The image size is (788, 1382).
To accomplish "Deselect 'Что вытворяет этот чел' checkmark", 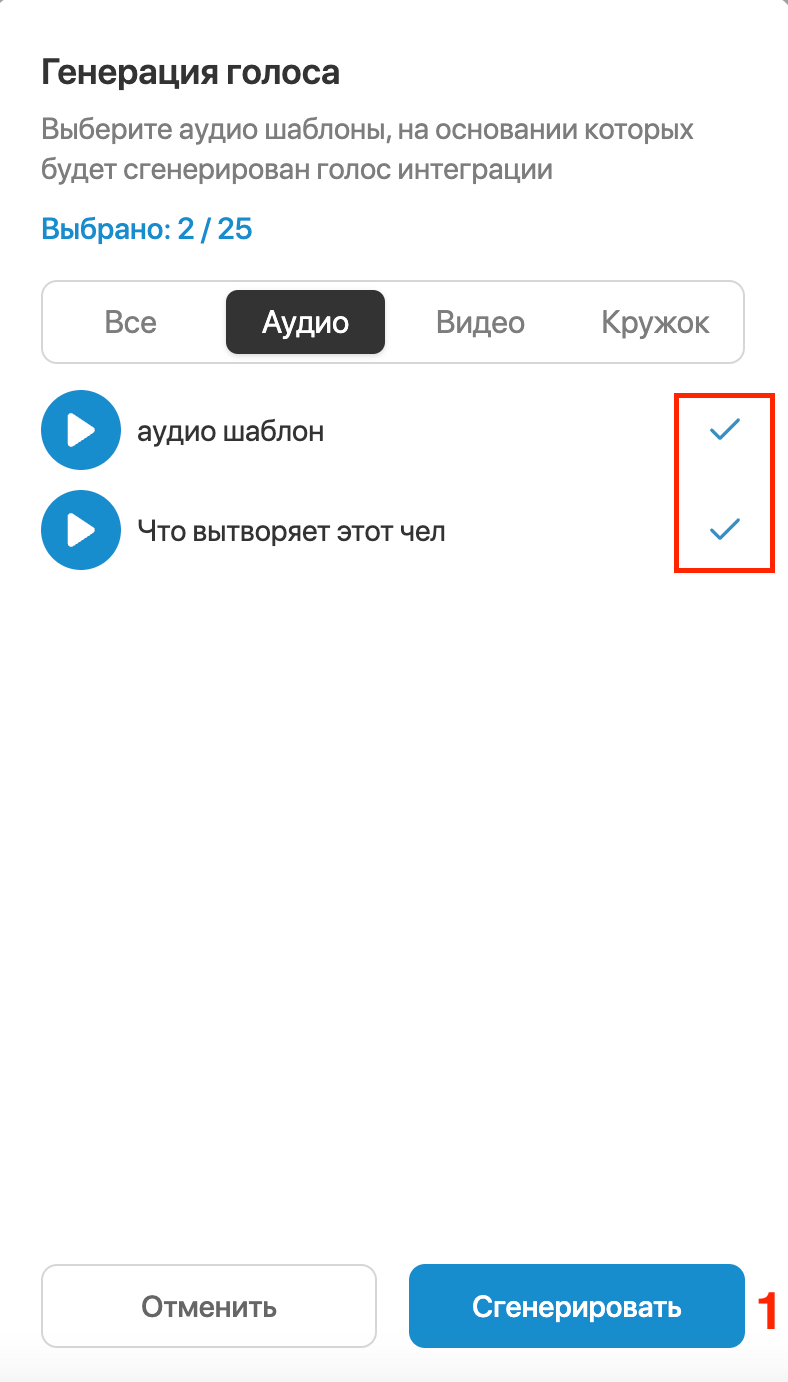I will click(x=724, y=530).
